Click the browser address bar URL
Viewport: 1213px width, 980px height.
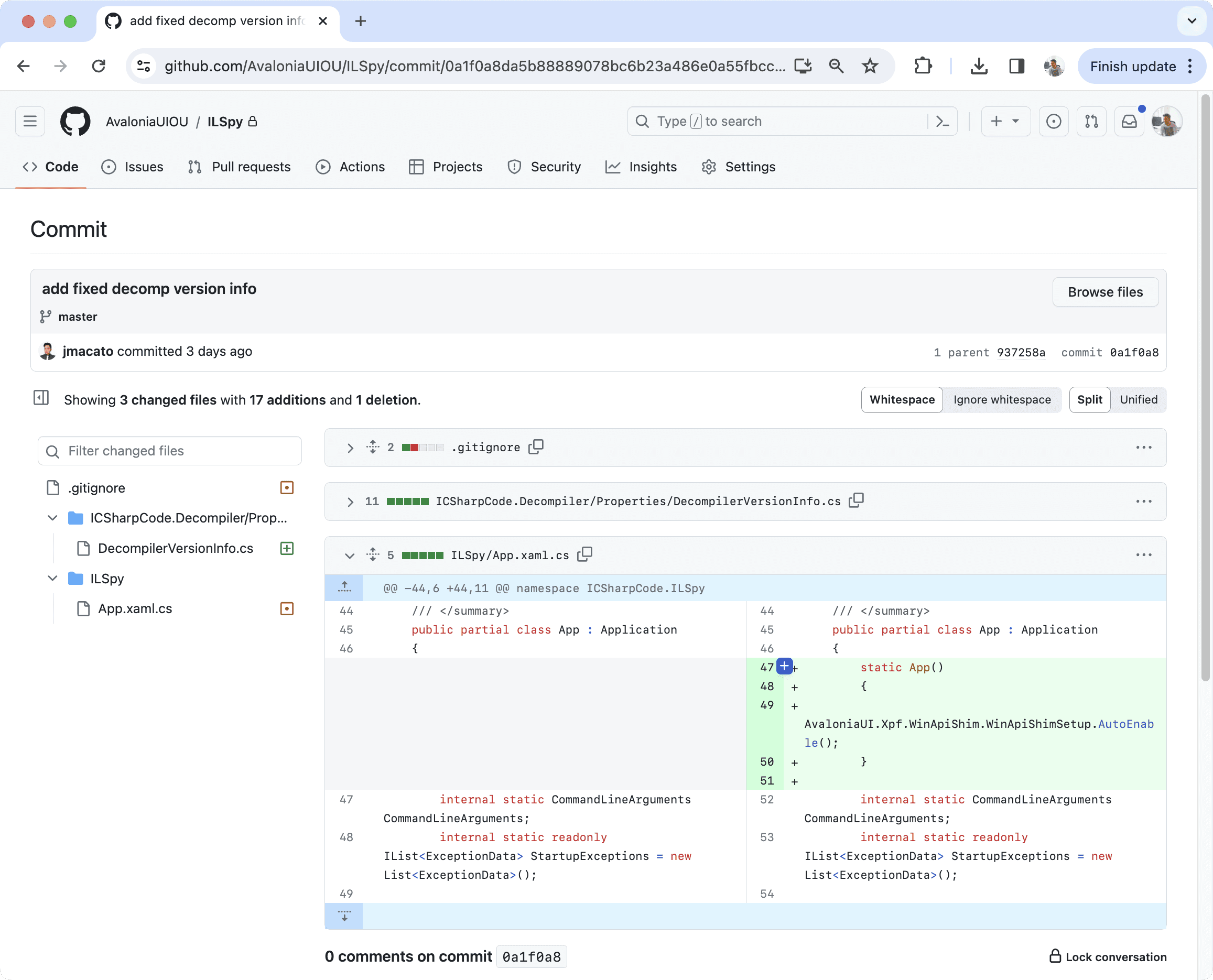click(474, 67)
